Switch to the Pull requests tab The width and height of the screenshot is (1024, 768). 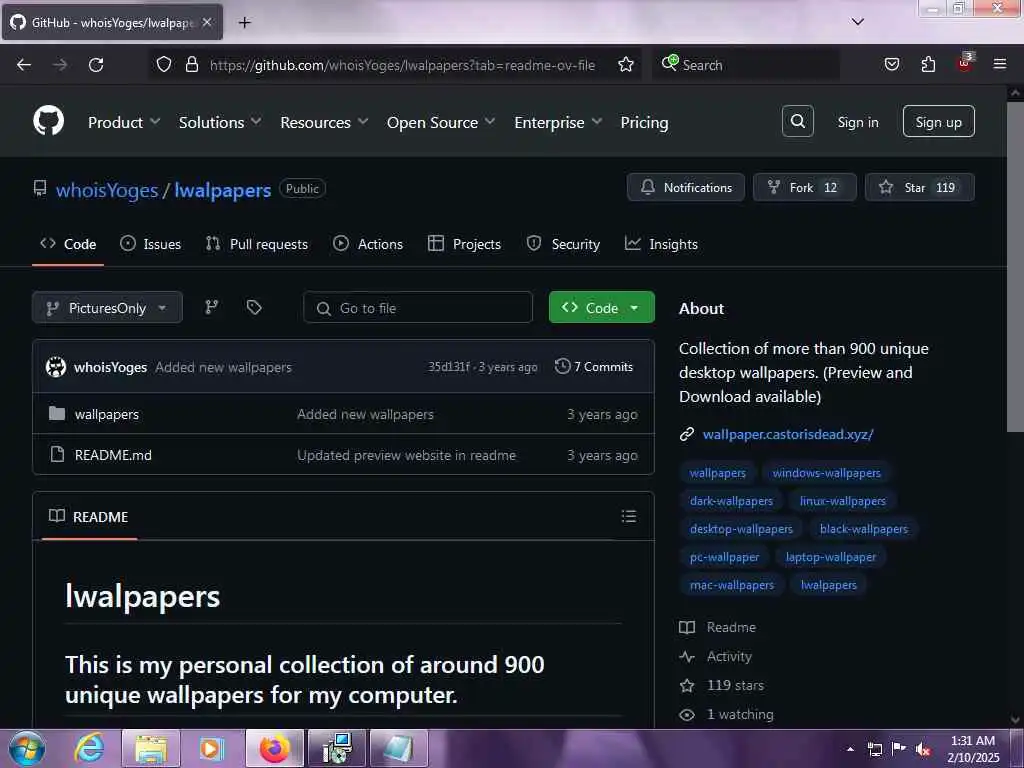pos(256,244)
